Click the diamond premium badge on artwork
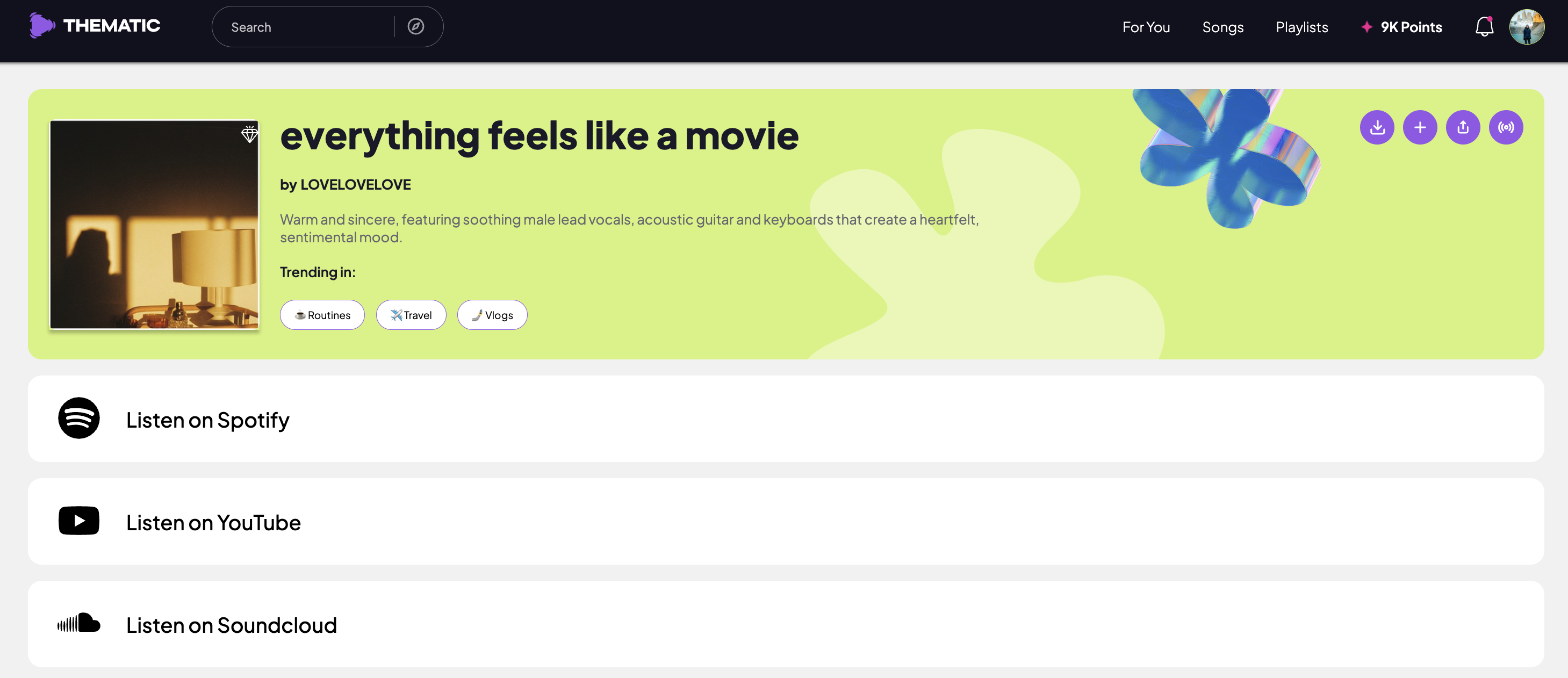The width and height of the screenshot is (1568, 678). [x=249, y=134]
